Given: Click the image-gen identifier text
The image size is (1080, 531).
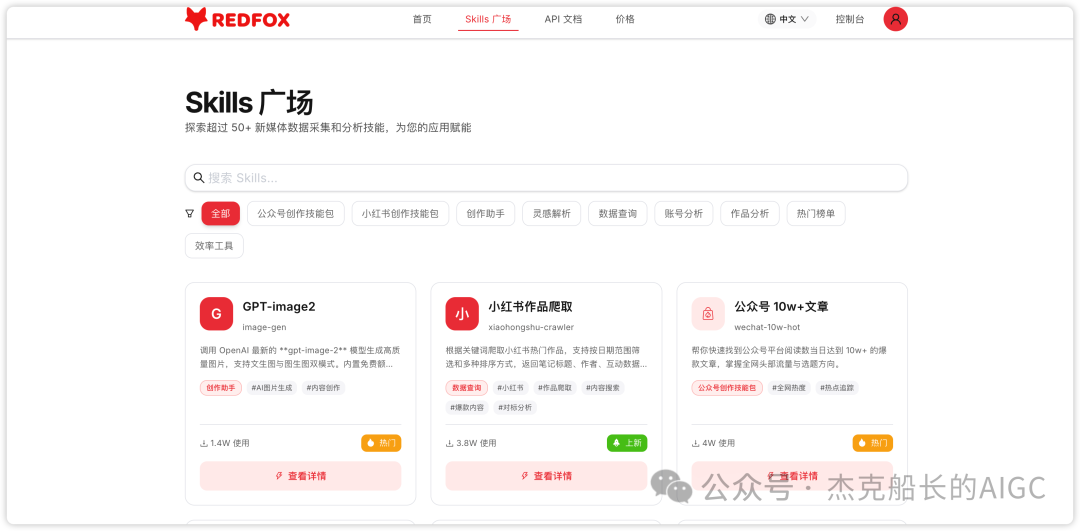Looking at the screenshot, I should [x=264, y=327].
